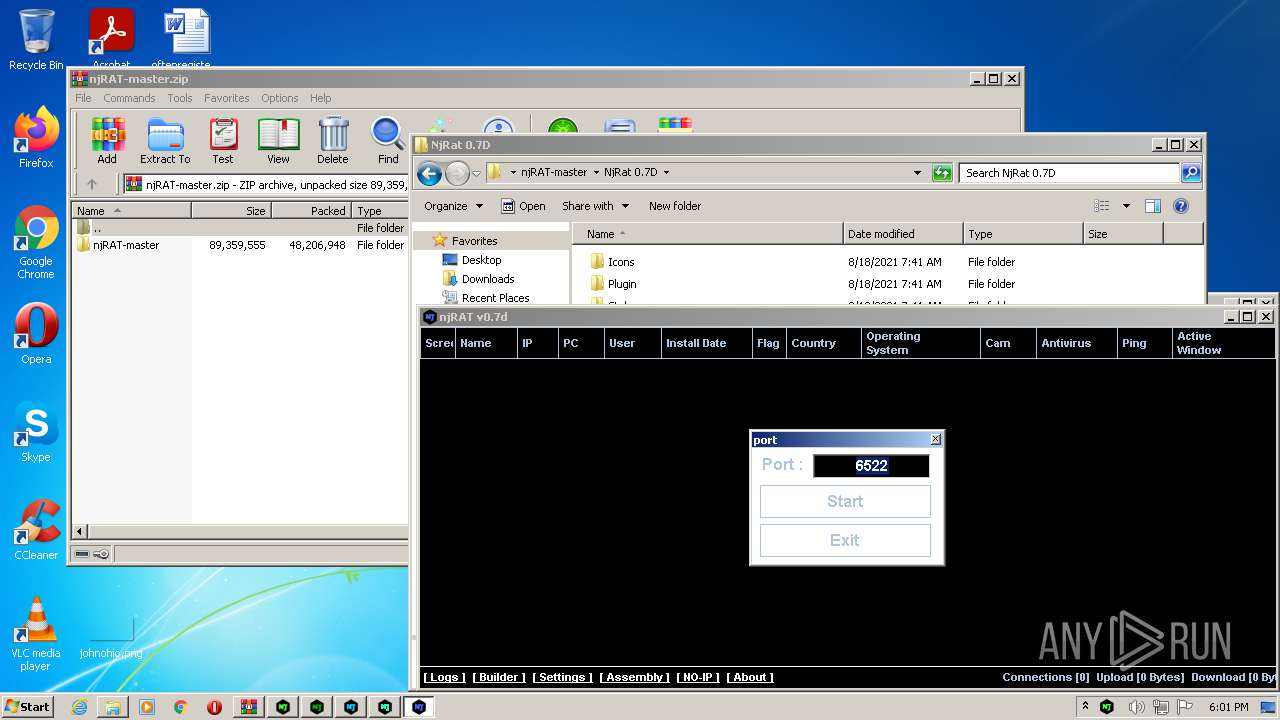Click WinRAR Find icon

coord(388,140)
